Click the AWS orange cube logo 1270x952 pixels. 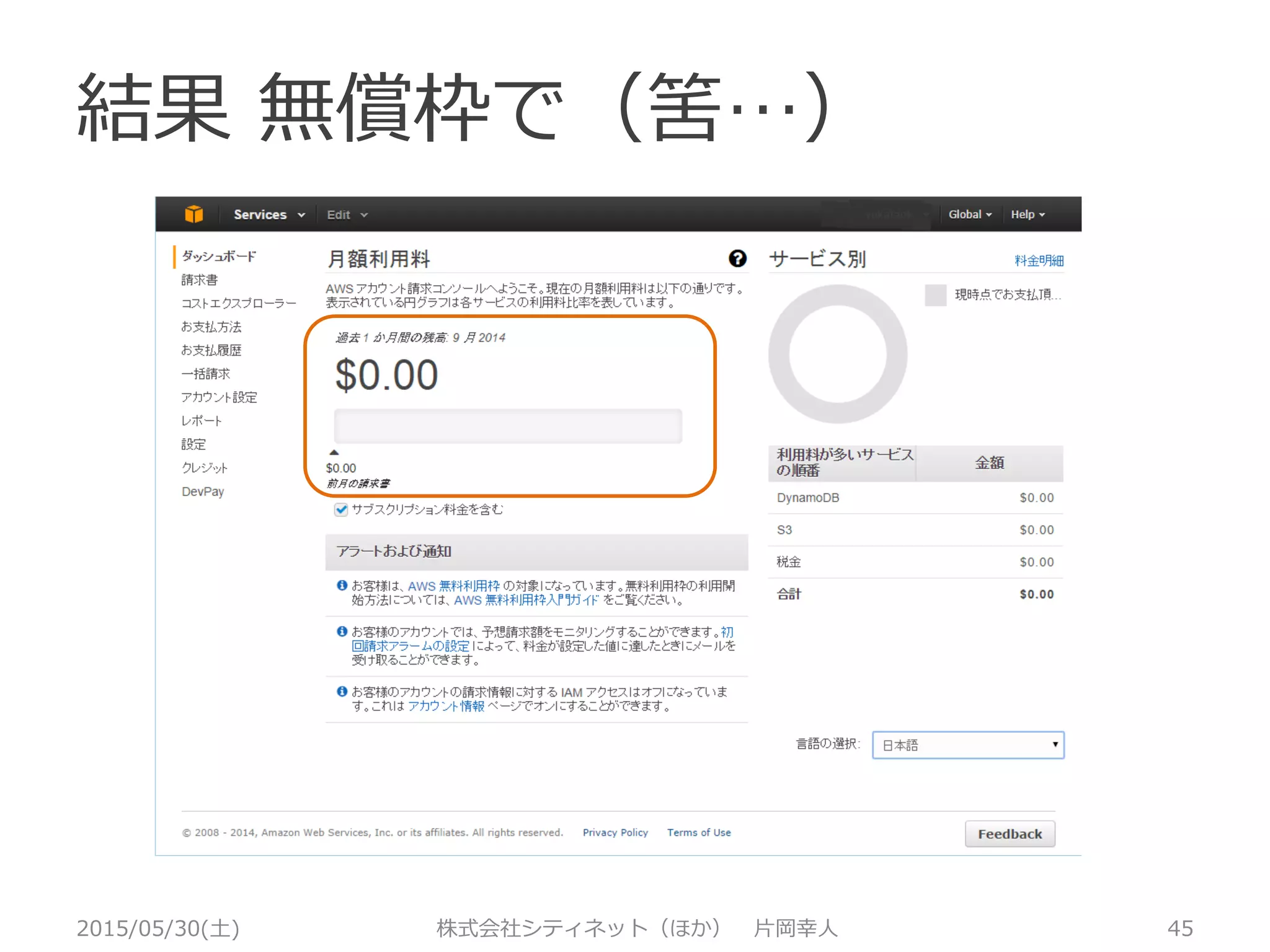pyautogui.click(x=193, y=214)
